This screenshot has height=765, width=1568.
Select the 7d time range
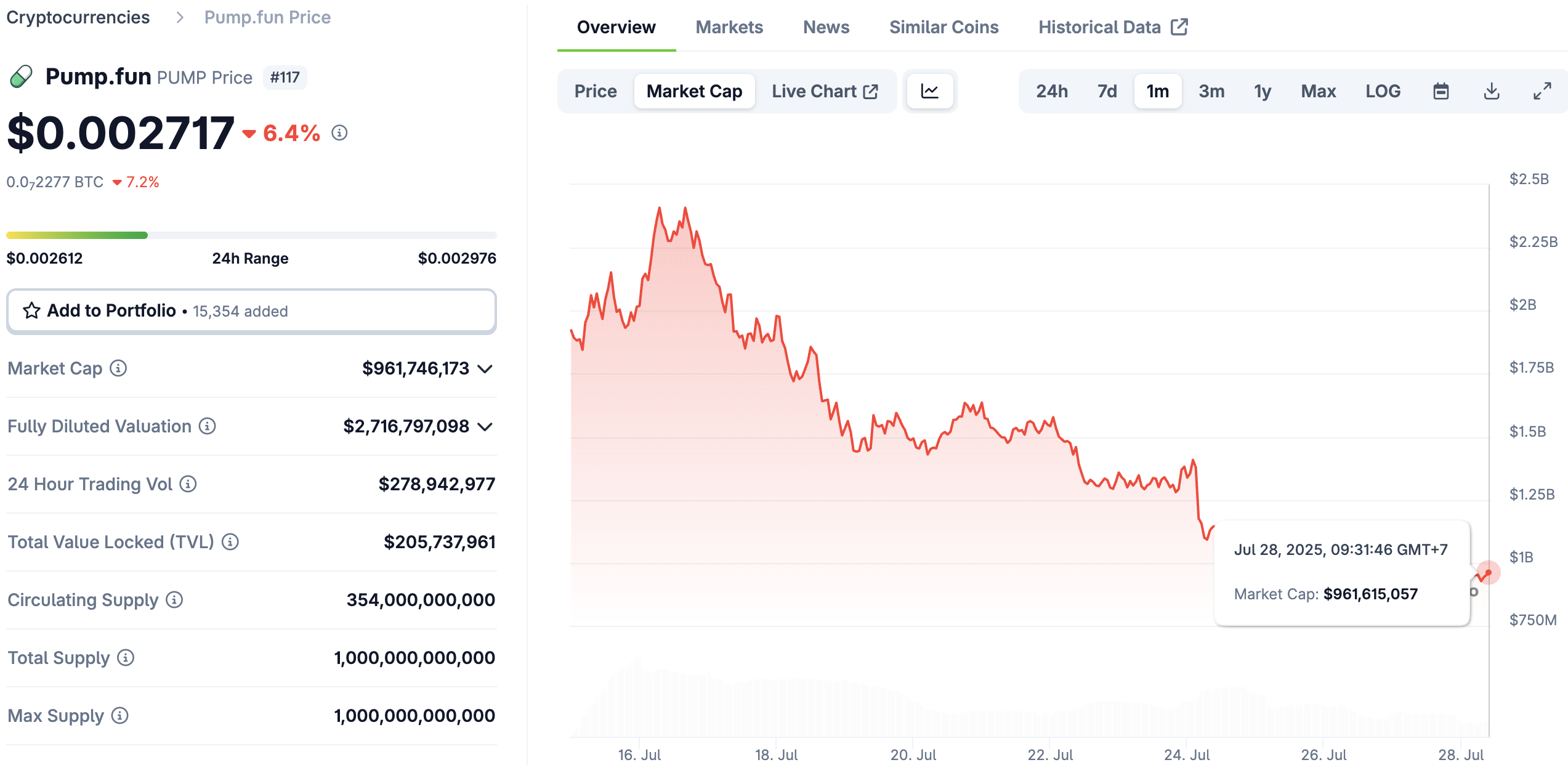coord(1107,91)
